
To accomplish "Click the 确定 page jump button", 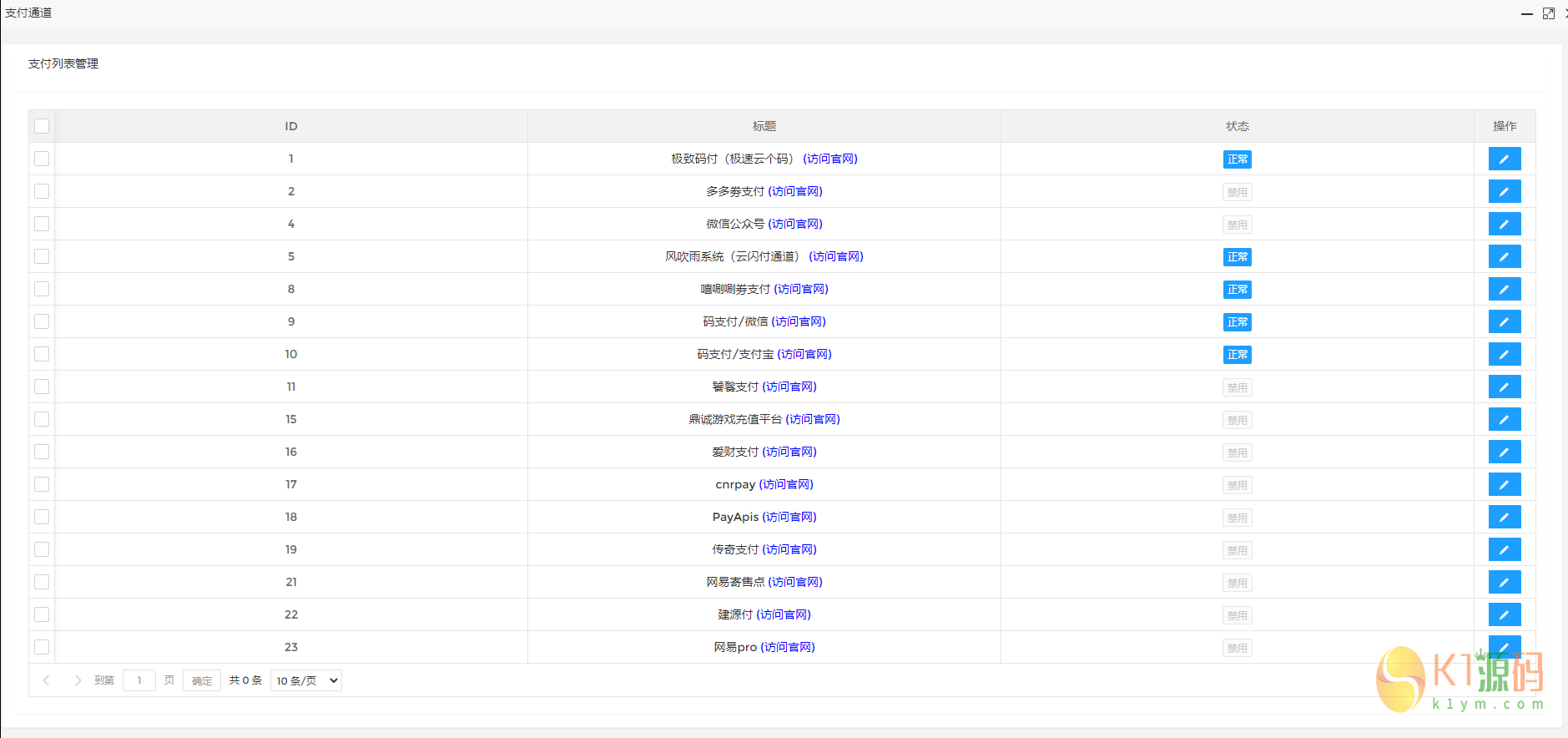I will [x=202, y=680].
